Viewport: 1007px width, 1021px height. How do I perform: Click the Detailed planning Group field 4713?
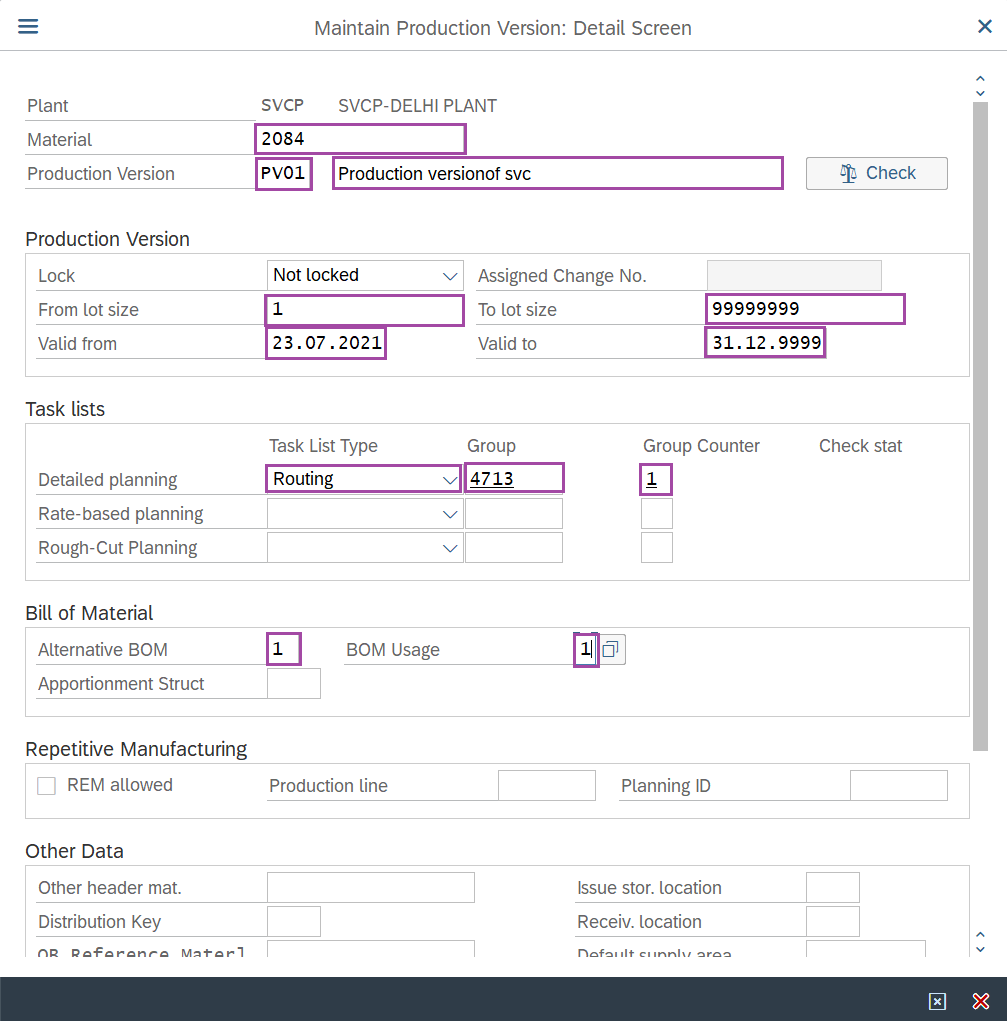pos(514,479)
